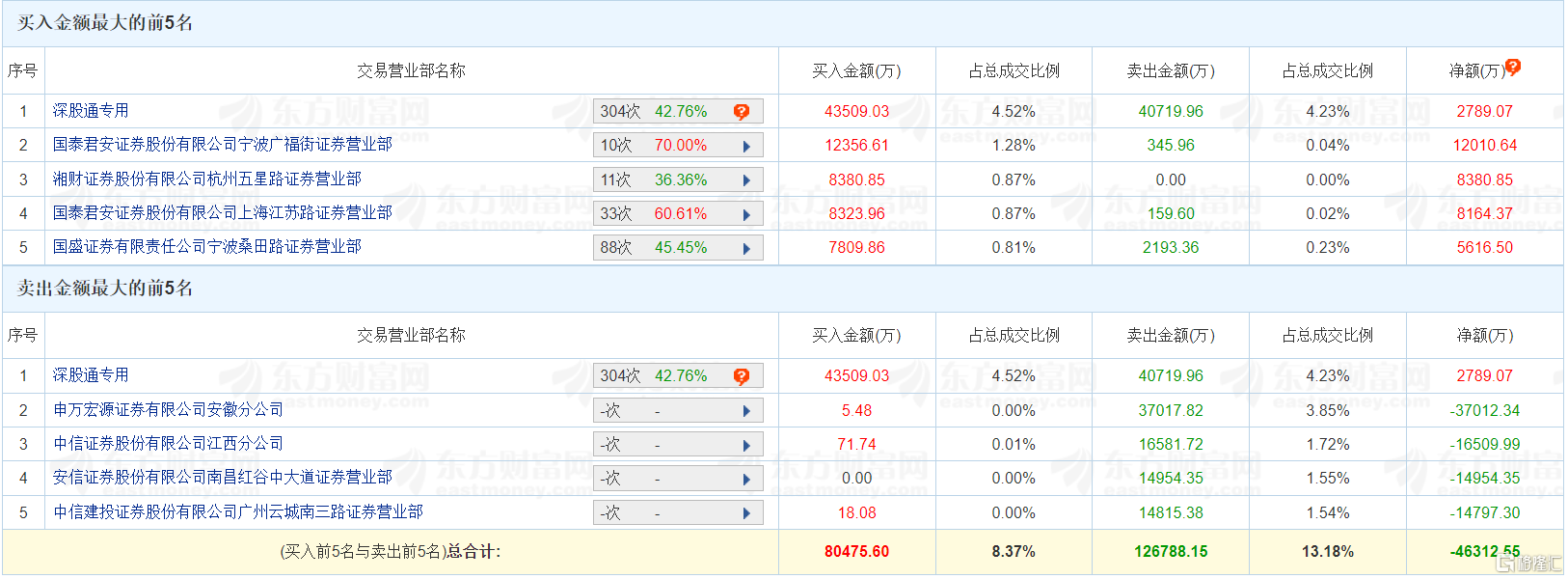Open 申万宏源证券有限公司安徽分公司 link
This screenshot has height=579, width=1568.
(168, 409)
